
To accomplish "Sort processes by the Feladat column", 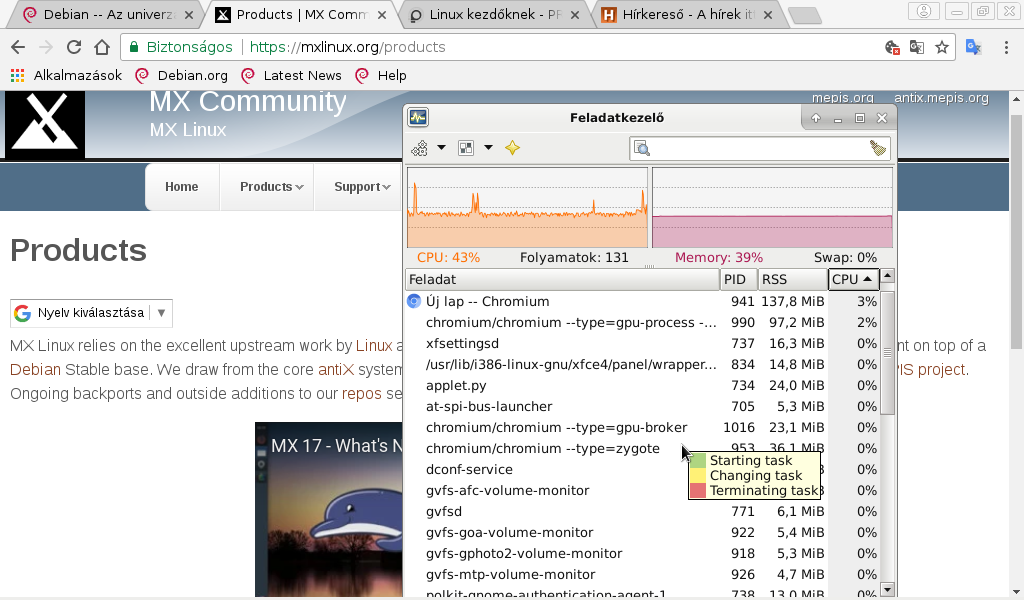I will [x=562, y=279].
